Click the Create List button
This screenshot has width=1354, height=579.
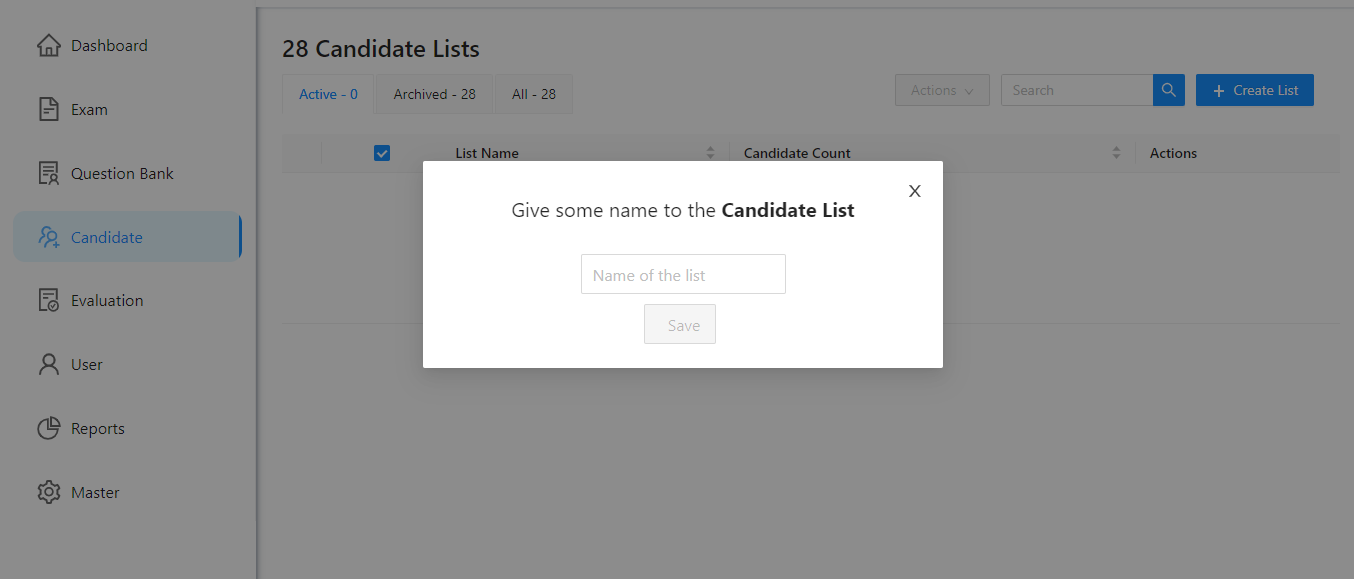[1255, 90]
